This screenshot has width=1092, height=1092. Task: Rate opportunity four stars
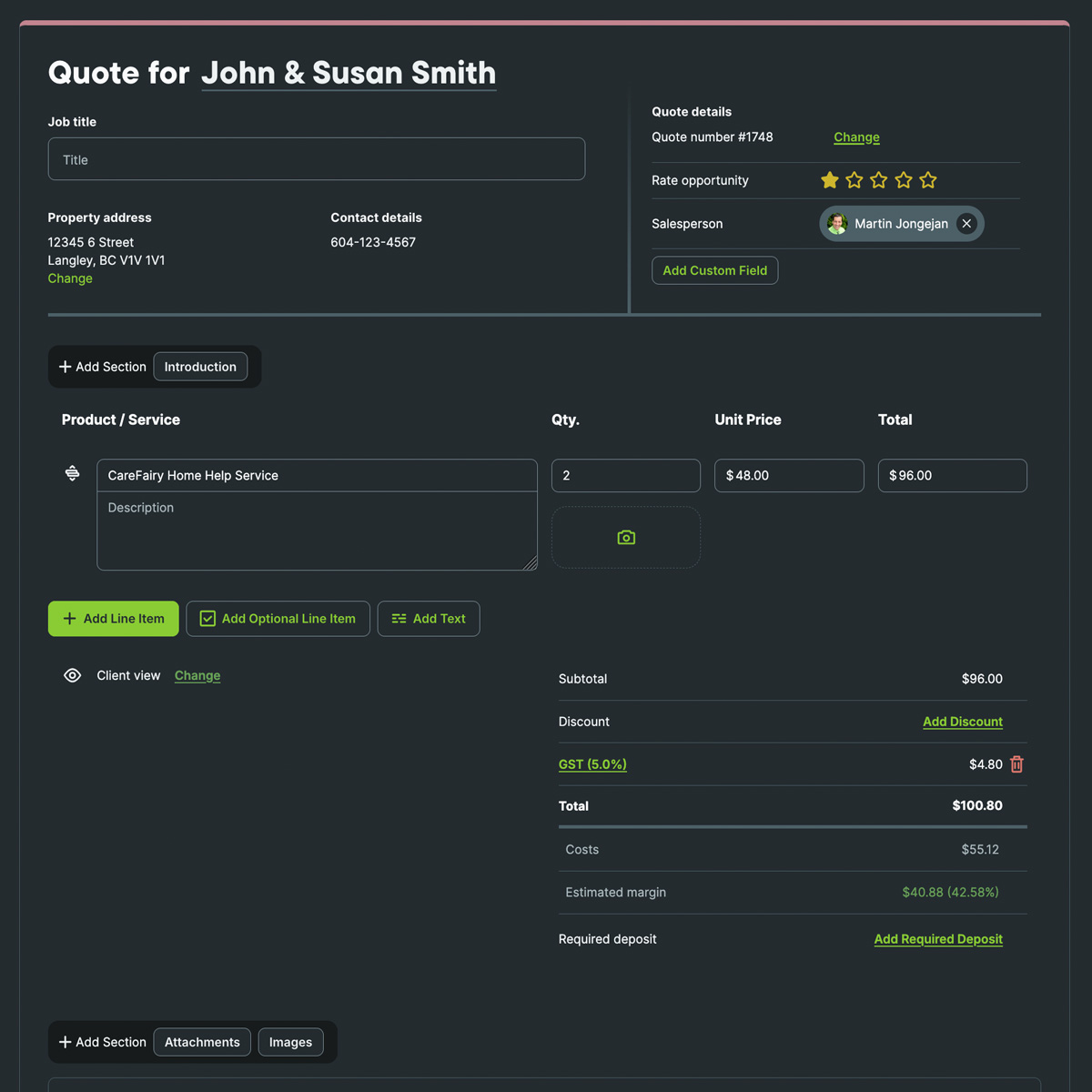coord(903,180)
